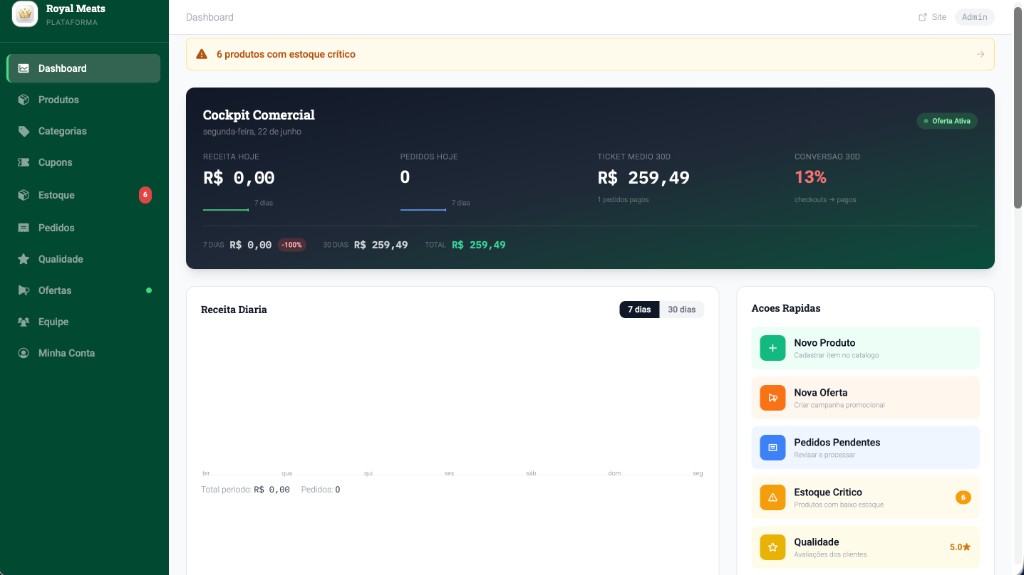1024x575 pixels.
Task: Click the Acoes Rapidas heading
Action: [x=786, y=308]
